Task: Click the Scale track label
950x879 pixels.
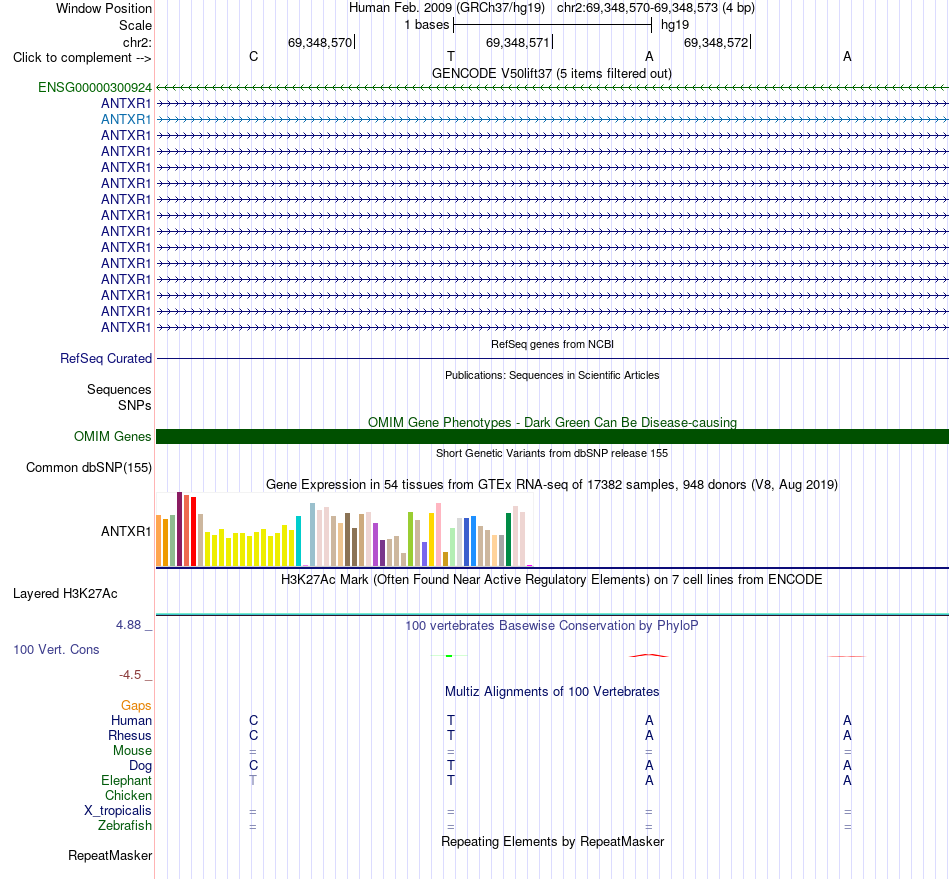Action: (135, 25)
